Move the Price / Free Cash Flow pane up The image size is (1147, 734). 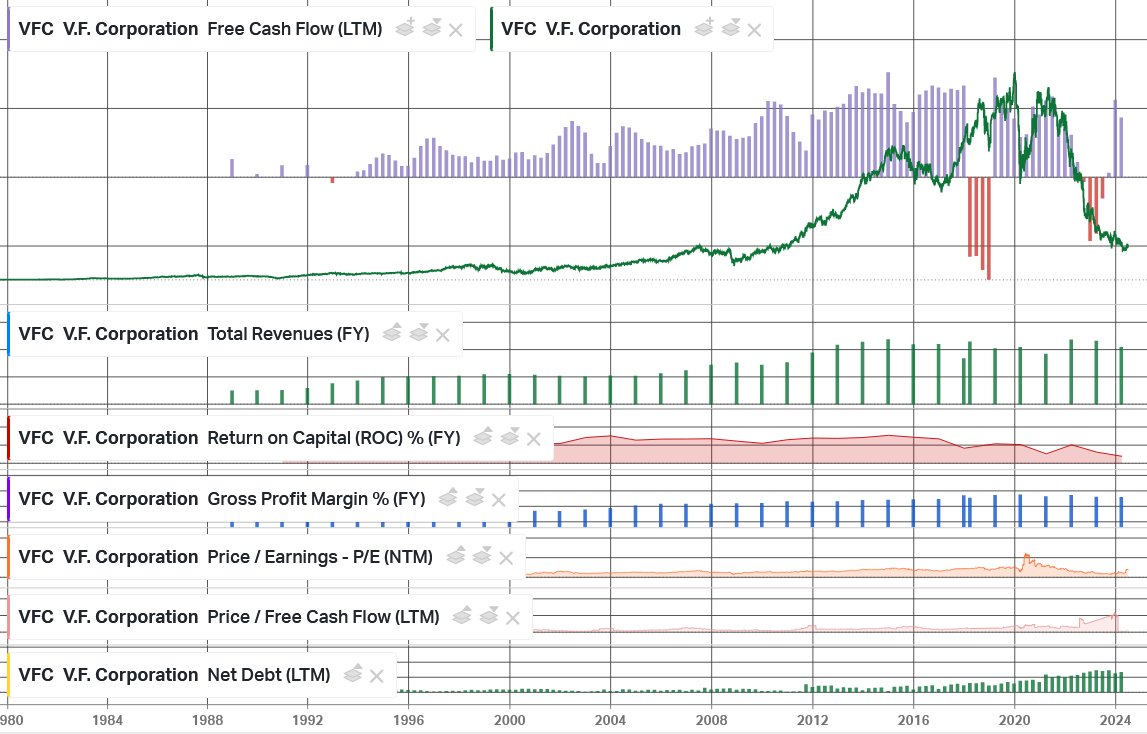(x=462, y=616)
